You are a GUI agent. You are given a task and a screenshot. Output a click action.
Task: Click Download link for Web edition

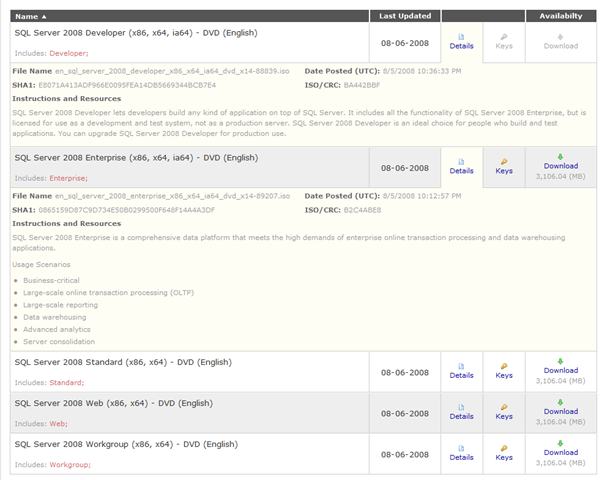[x=561, y=411]
